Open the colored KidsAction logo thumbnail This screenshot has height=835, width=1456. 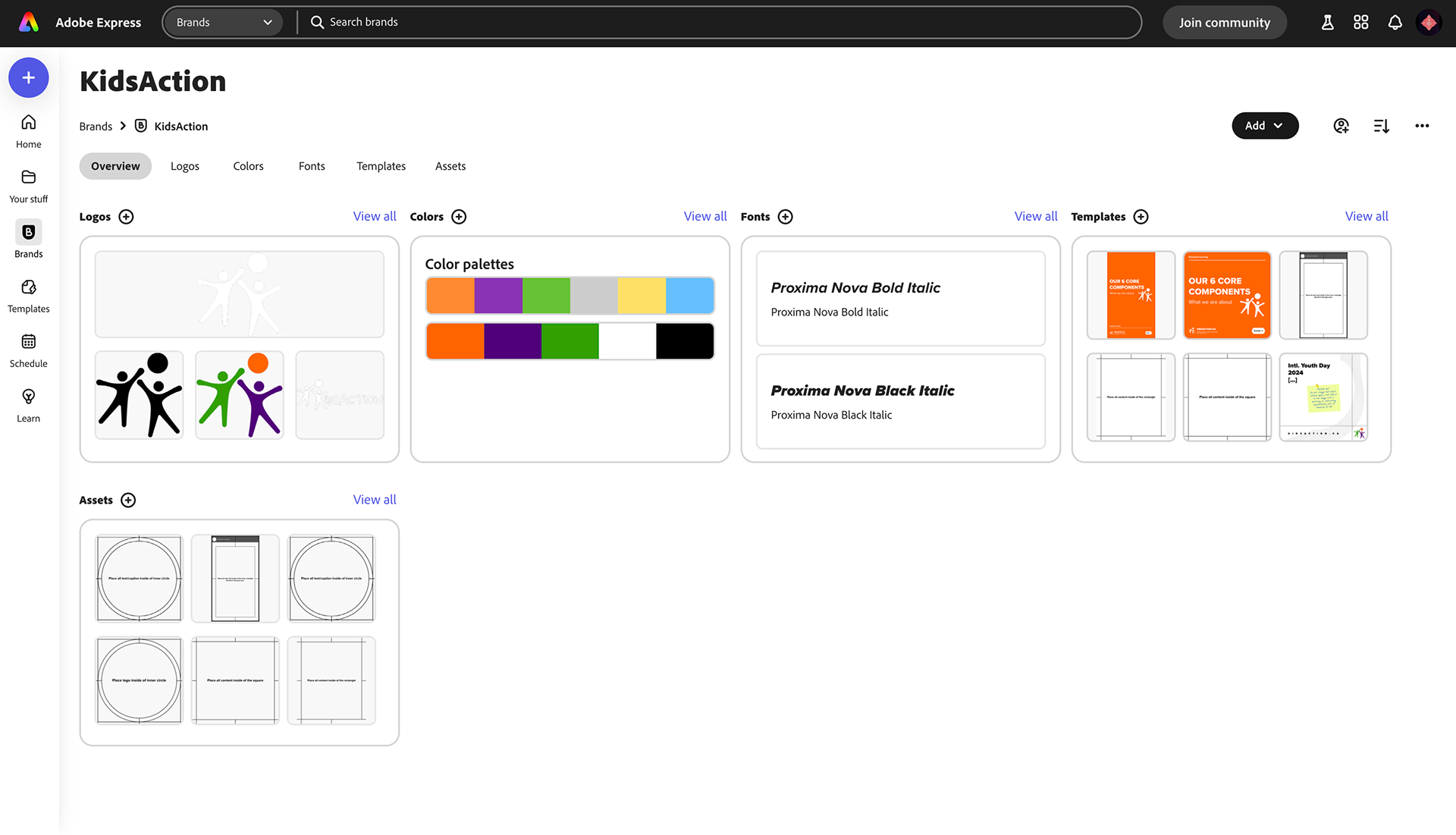[240, 395]
